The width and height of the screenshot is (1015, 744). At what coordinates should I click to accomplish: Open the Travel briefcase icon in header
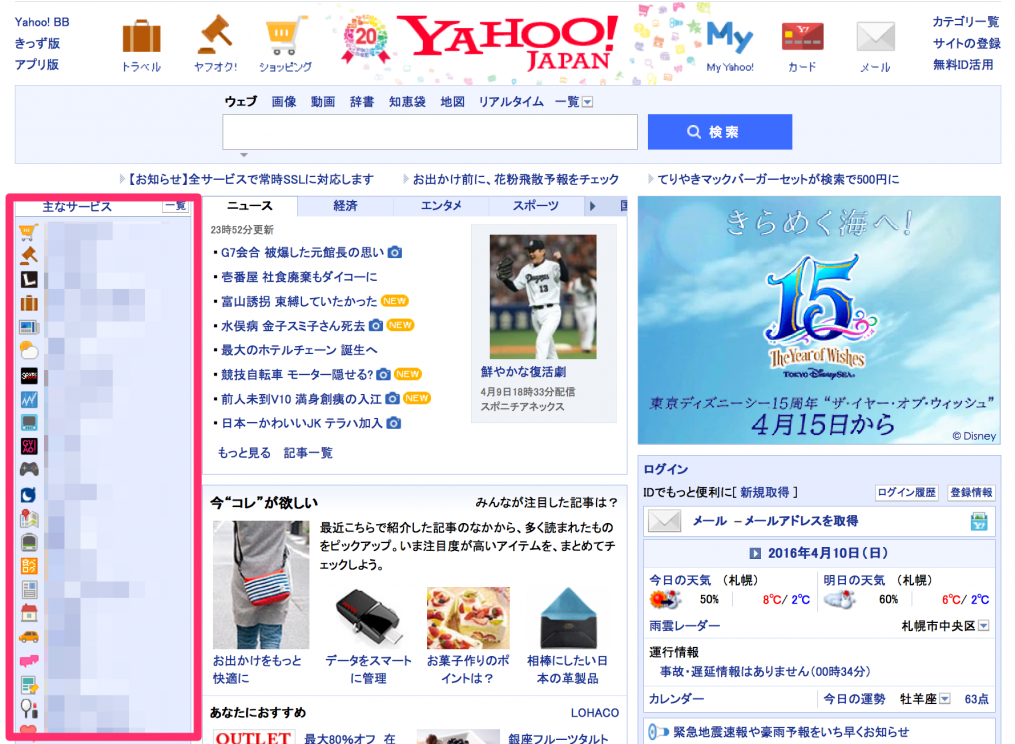point(141,36)
